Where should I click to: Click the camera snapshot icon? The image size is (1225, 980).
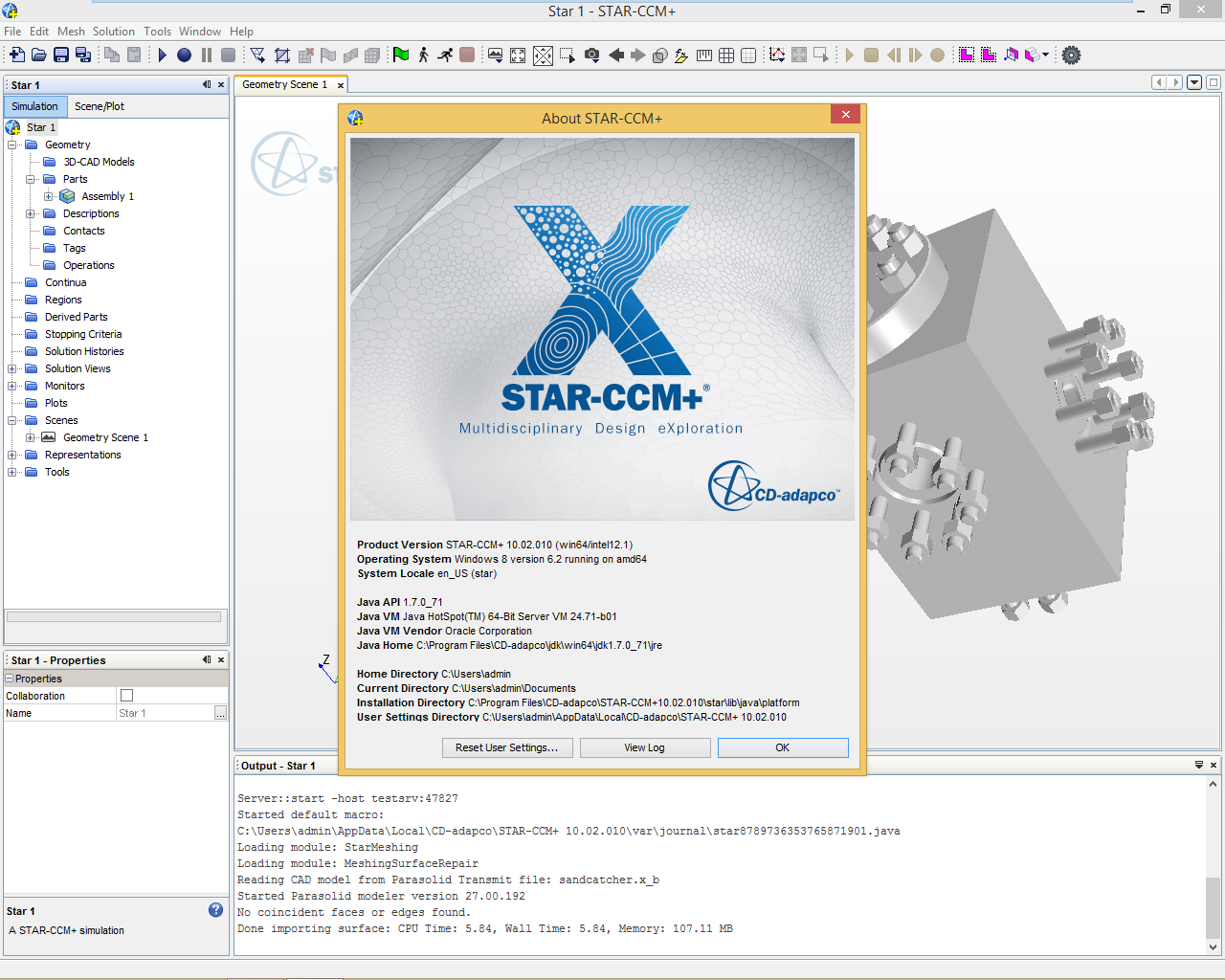point(592,56)
